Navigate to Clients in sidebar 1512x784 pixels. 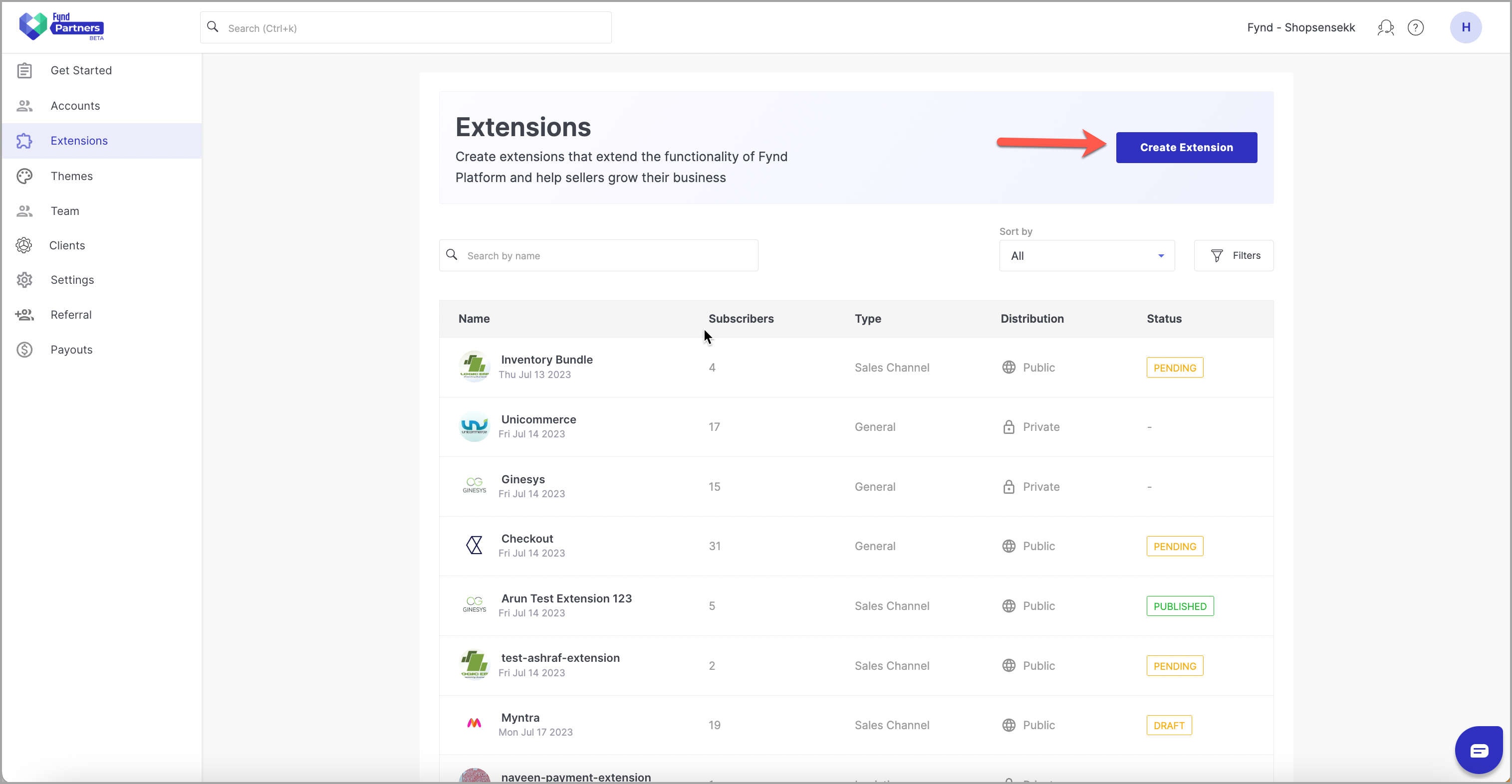[102, 245]
